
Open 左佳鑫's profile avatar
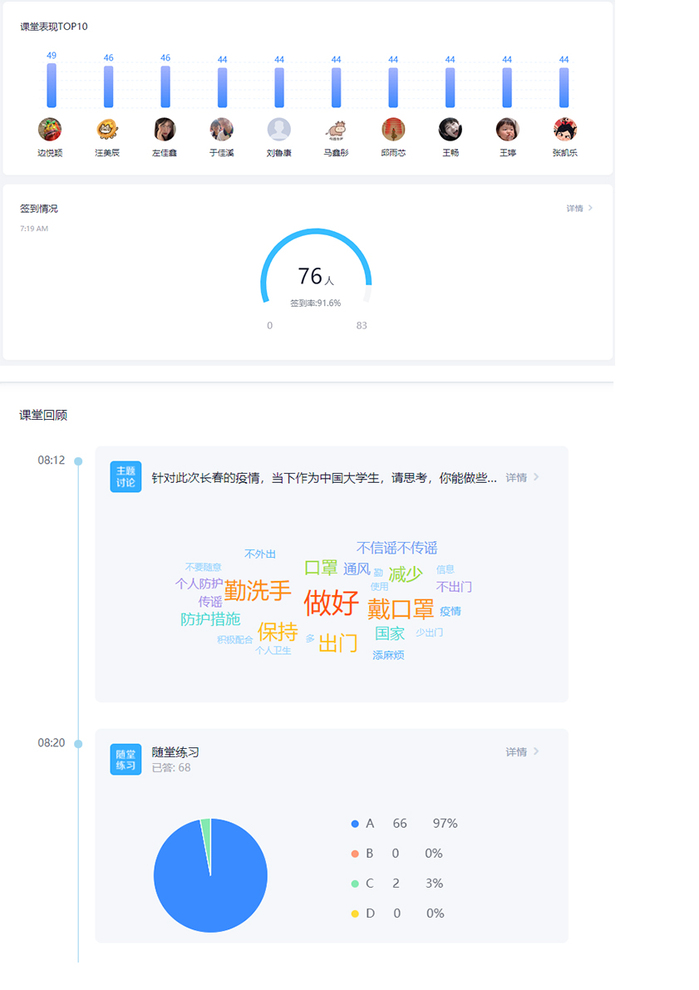165,129
